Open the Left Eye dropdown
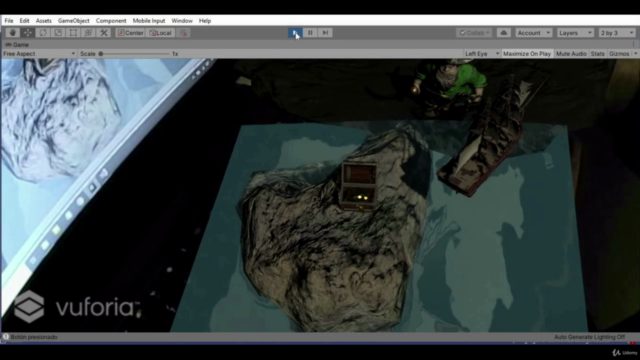 (x=482, y=53)
